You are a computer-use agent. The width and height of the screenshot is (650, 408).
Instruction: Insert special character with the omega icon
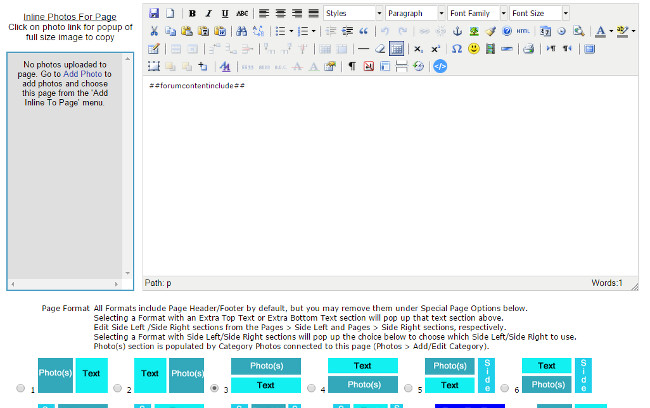(457, 48)
